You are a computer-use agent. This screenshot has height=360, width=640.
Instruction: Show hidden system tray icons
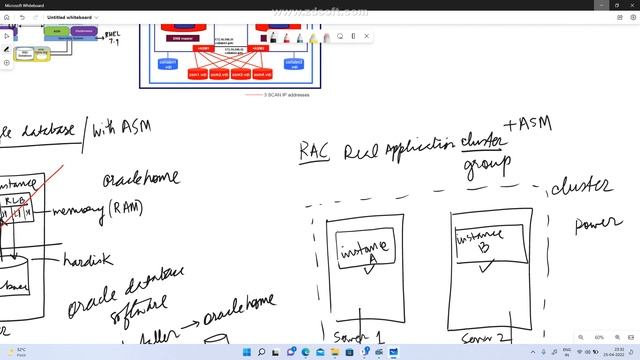[x=533, y=352]
